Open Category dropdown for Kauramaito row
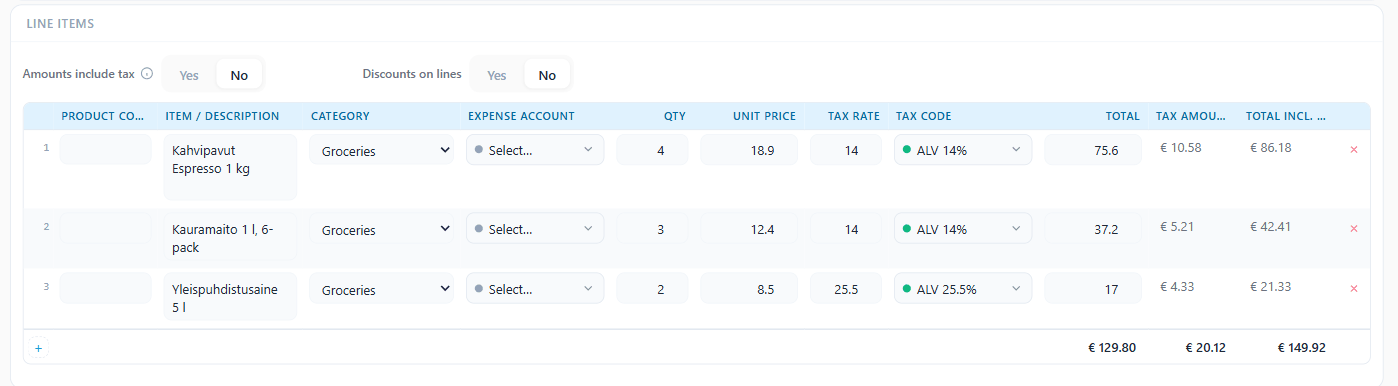 click(382, 229)
